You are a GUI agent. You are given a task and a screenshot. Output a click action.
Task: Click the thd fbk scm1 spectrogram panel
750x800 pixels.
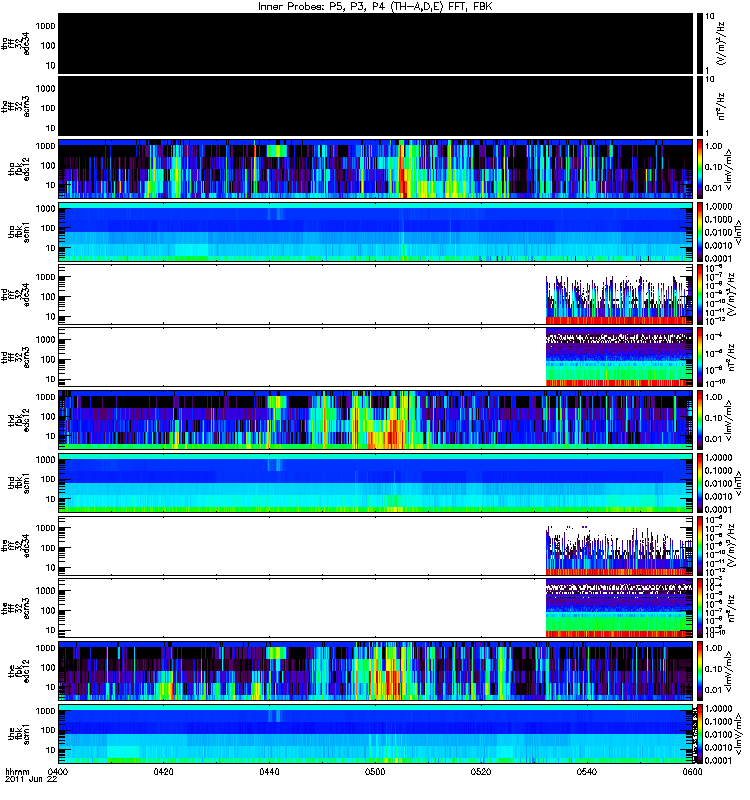tap(376, 483)
